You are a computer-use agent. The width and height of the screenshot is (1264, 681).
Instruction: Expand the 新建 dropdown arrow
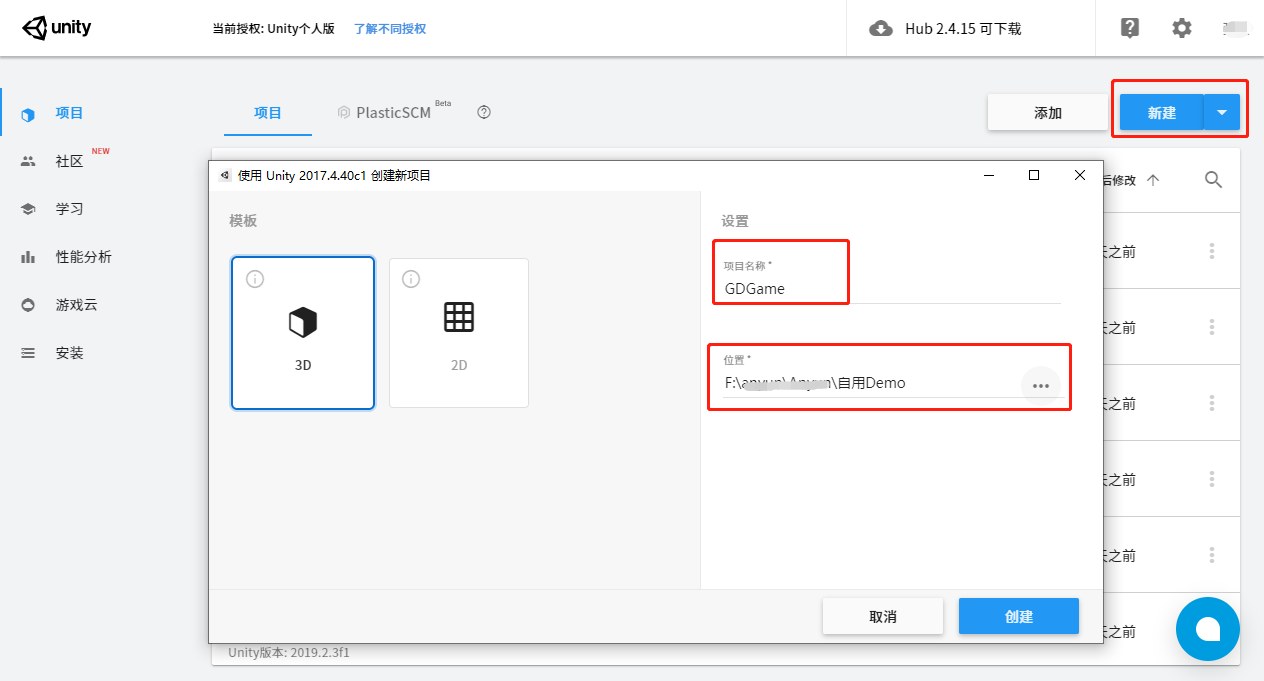pos(1222,113)
